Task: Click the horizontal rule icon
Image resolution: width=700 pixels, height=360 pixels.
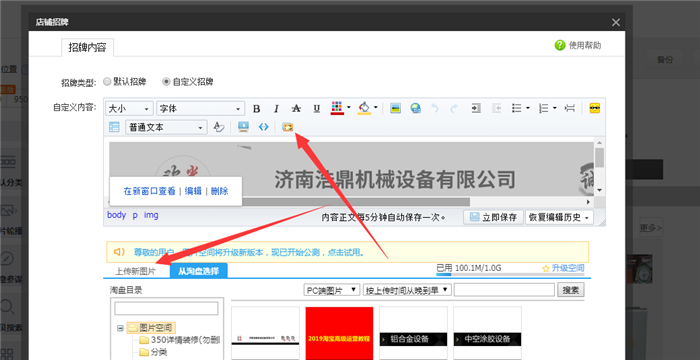Action: 570,108
